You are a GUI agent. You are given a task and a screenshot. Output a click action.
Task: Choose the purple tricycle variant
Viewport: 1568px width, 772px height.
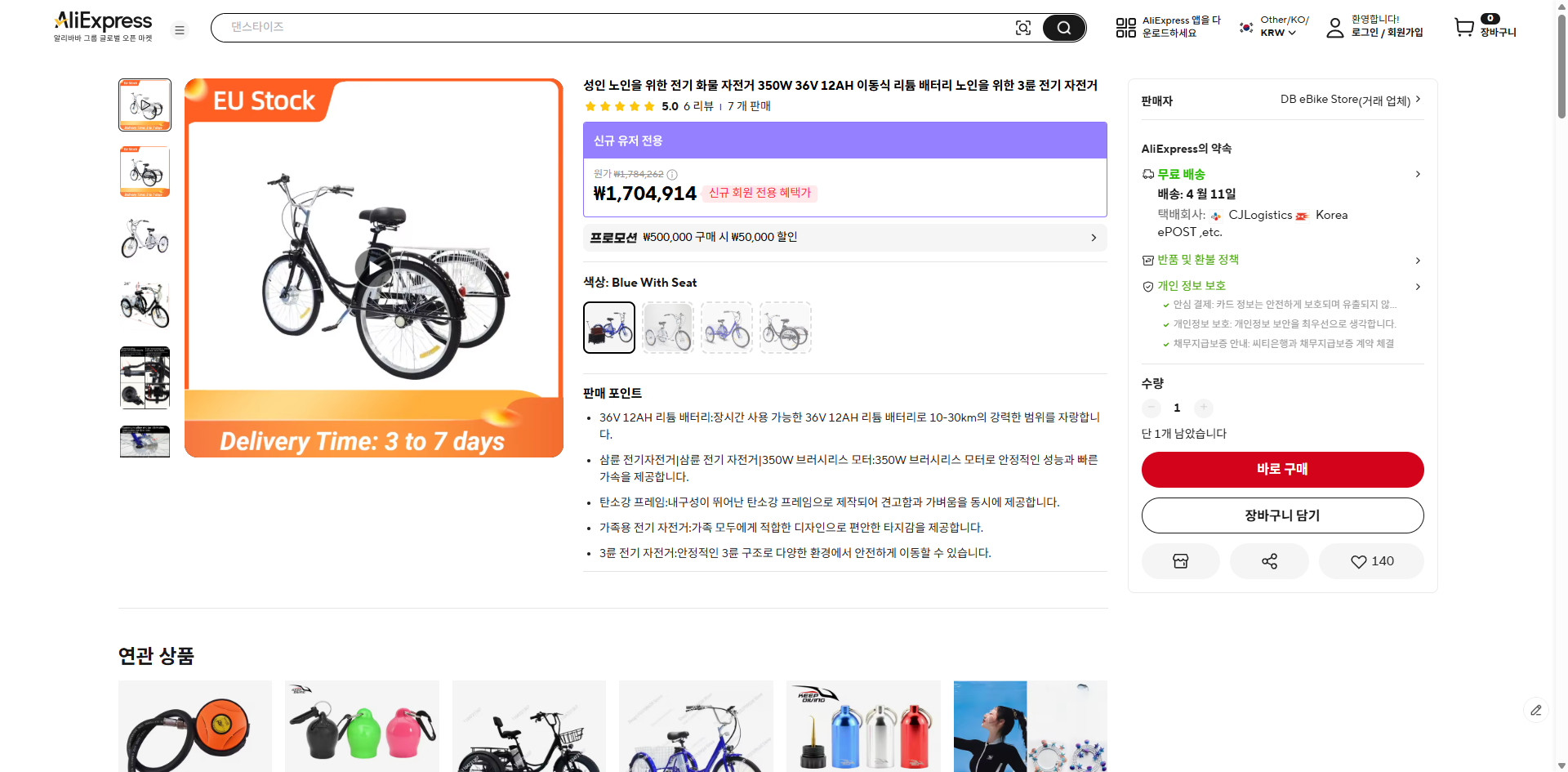coord(726,327)
